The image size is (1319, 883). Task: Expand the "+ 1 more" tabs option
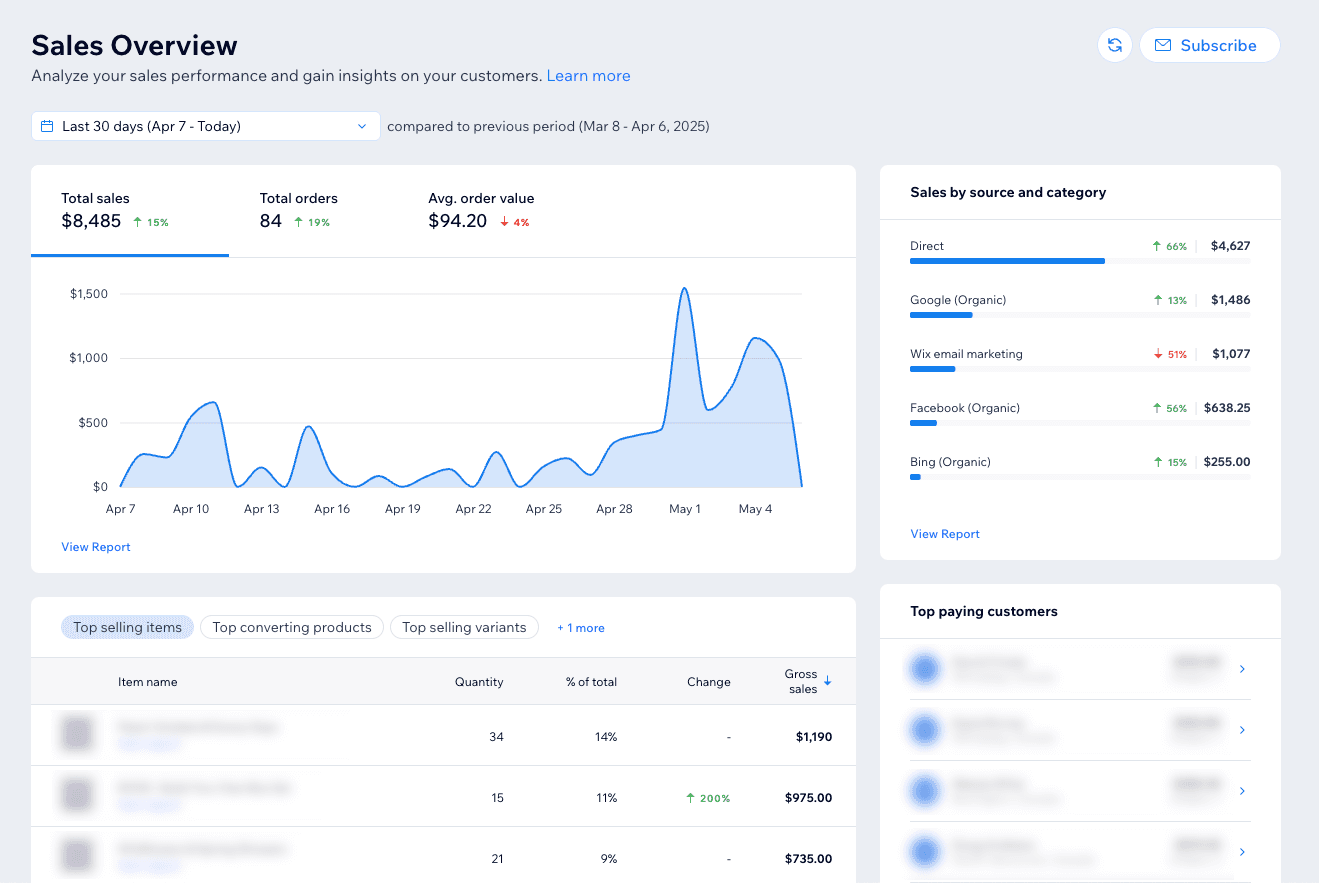click(581, 628)
